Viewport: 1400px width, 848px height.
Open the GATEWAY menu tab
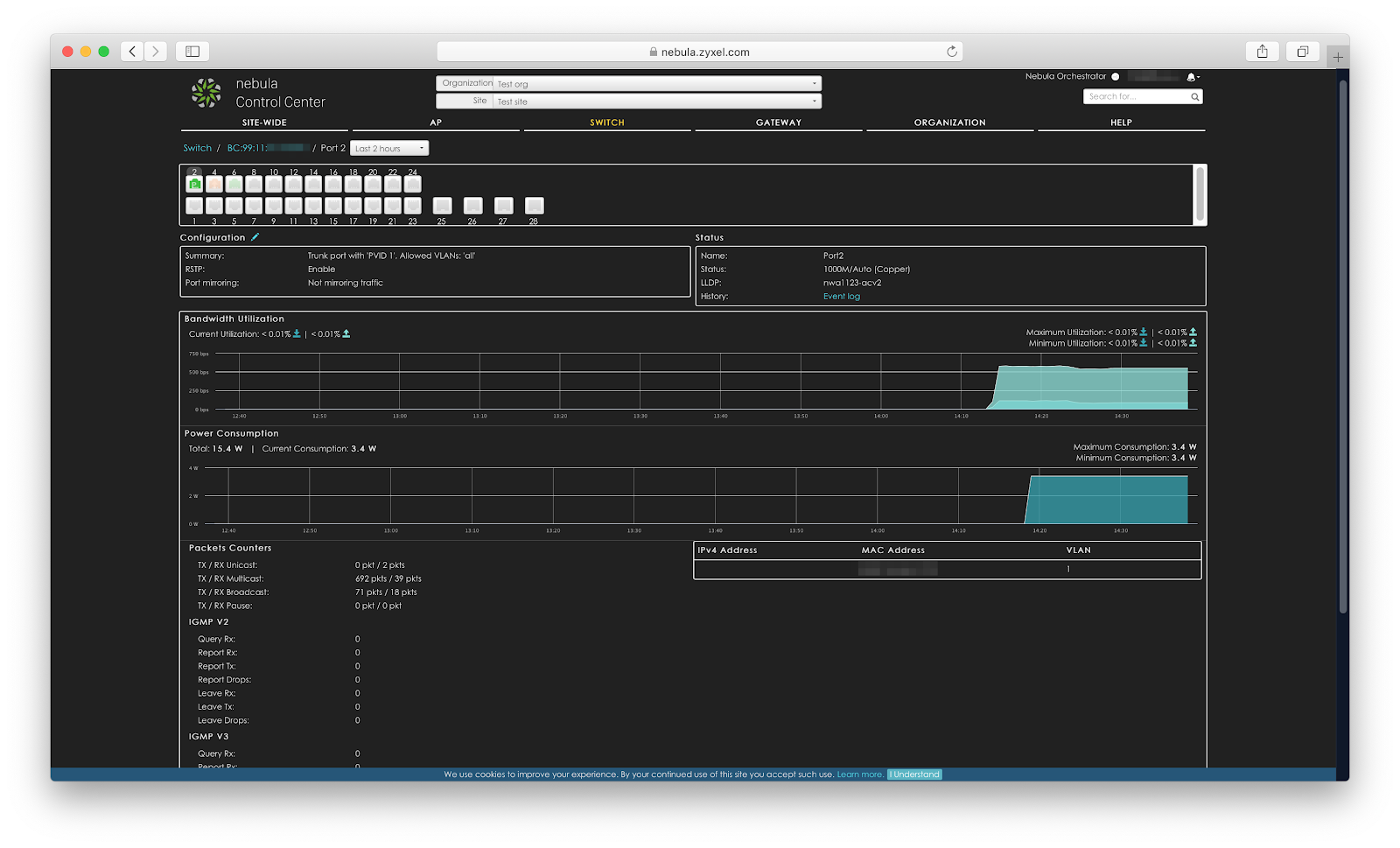778,123
